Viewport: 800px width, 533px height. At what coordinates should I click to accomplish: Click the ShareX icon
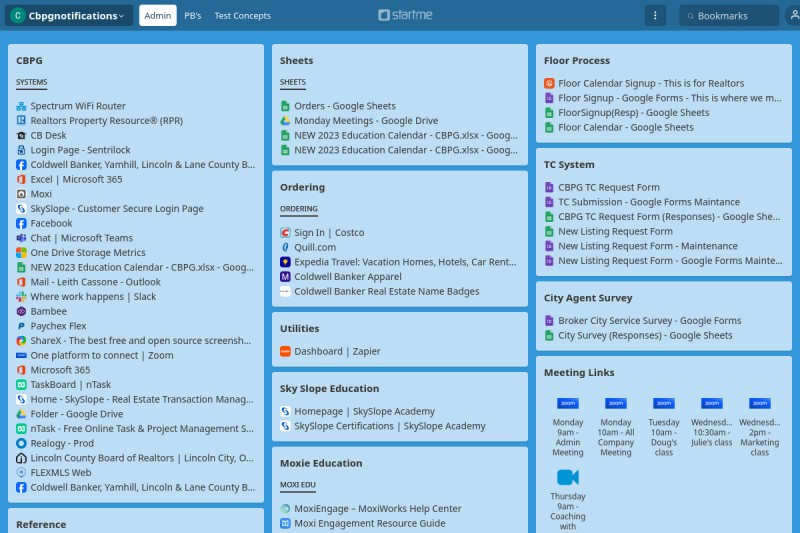pyautogui.click(x=21, y=341)
